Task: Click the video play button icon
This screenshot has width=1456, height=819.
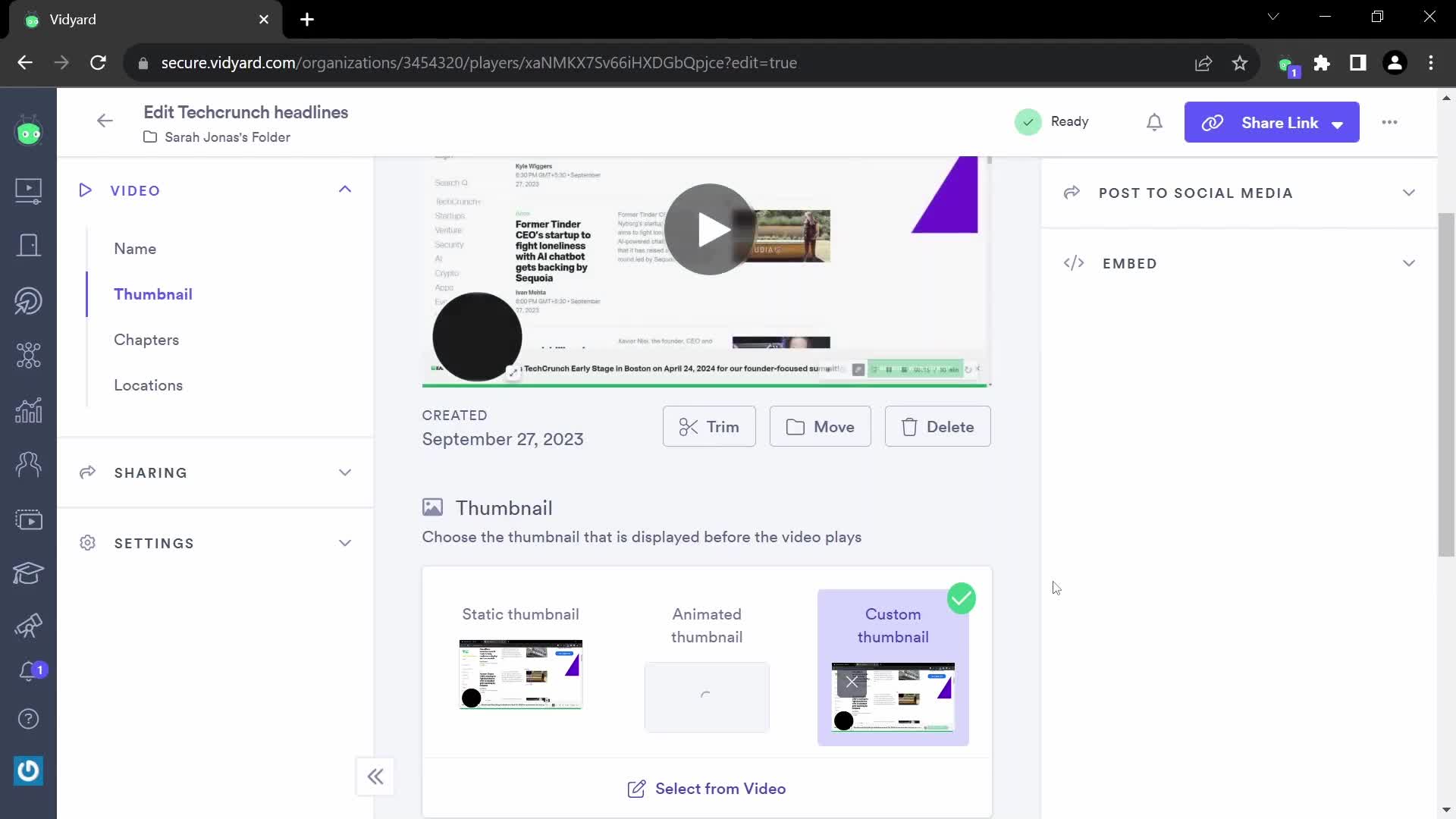Action: [x=708, y=228]
